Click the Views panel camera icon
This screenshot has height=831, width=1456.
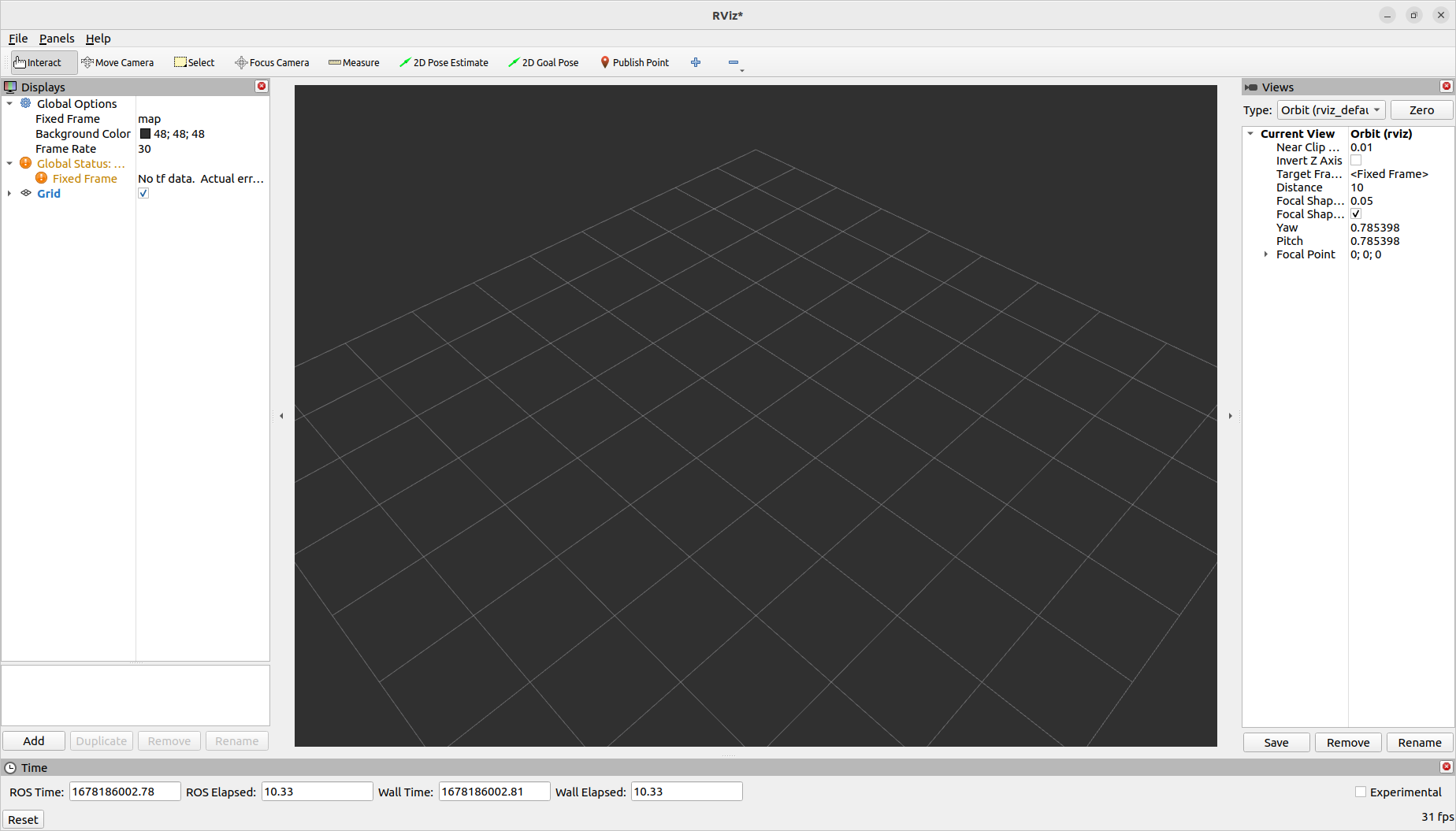click(x=1251, y=87)
